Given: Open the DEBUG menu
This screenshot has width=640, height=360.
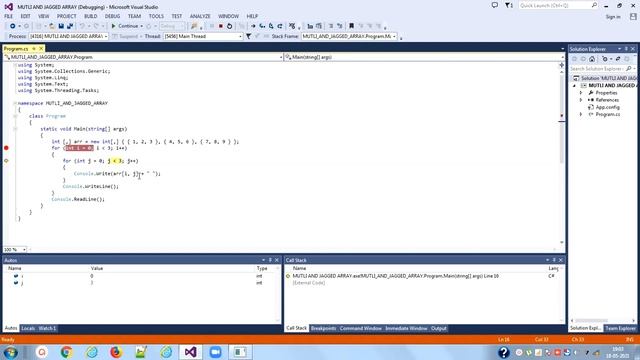Looking at the screenshot, I should pos(112,16).
